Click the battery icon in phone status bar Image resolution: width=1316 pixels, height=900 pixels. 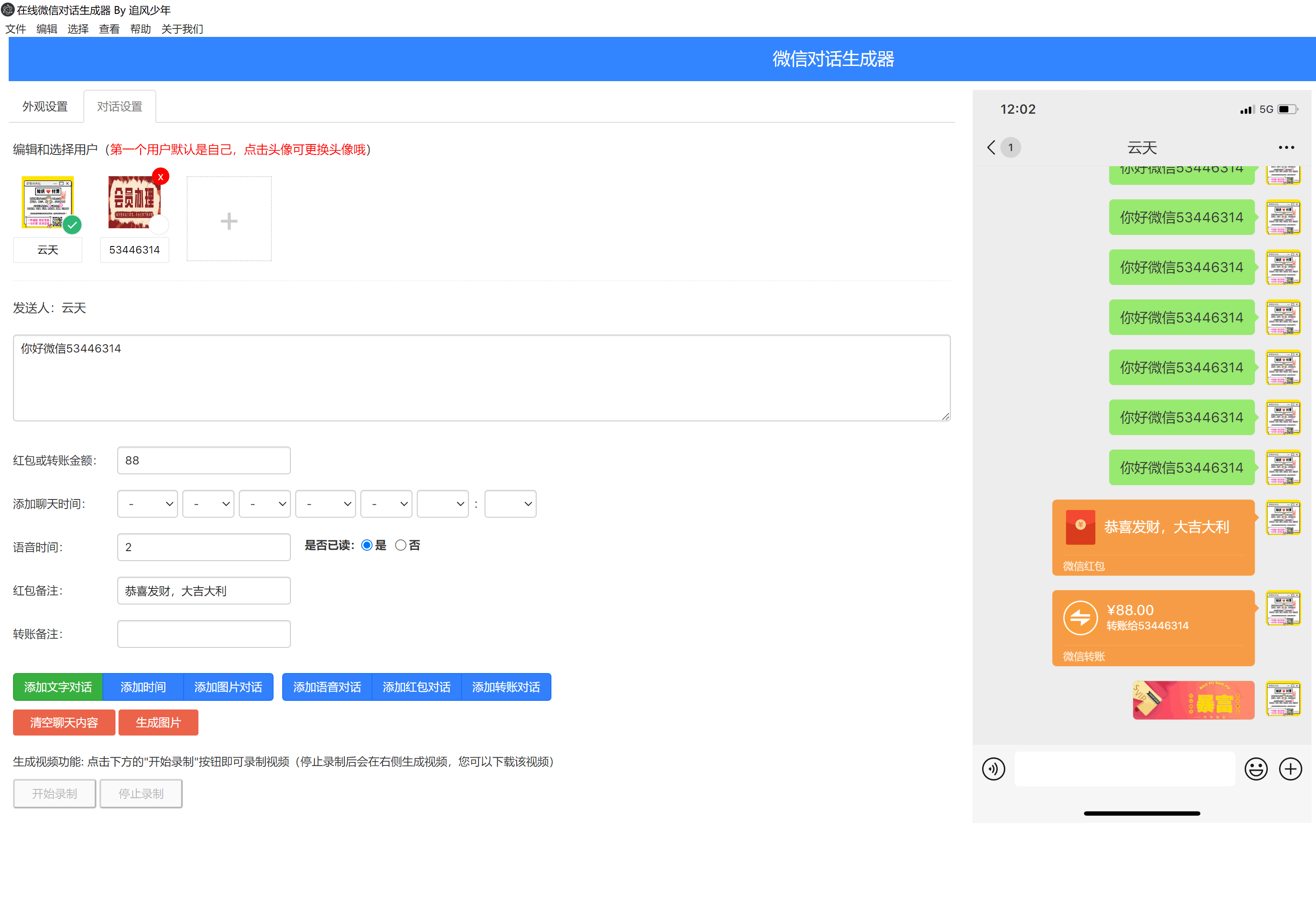1288,109
